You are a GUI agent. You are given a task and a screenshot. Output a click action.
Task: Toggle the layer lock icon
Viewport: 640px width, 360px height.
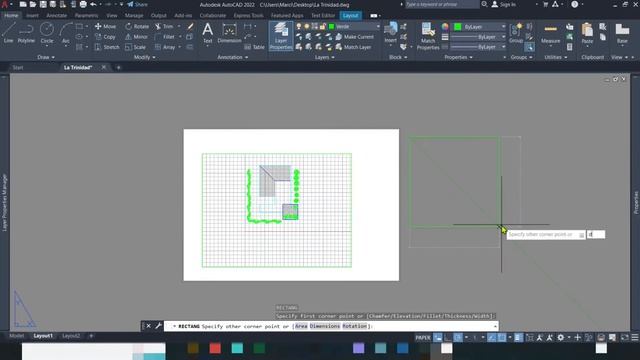322,26
